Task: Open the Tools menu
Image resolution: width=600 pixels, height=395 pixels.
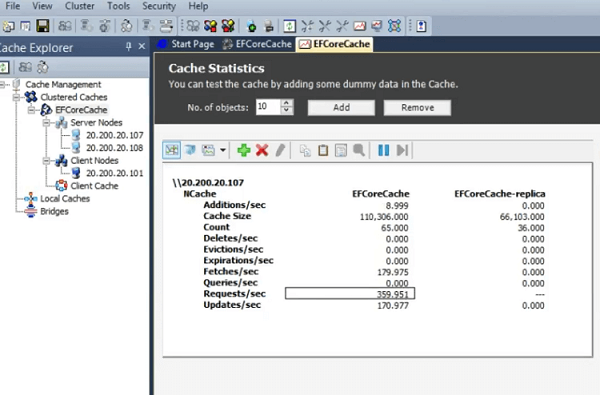Action: (x=118, y=6)
